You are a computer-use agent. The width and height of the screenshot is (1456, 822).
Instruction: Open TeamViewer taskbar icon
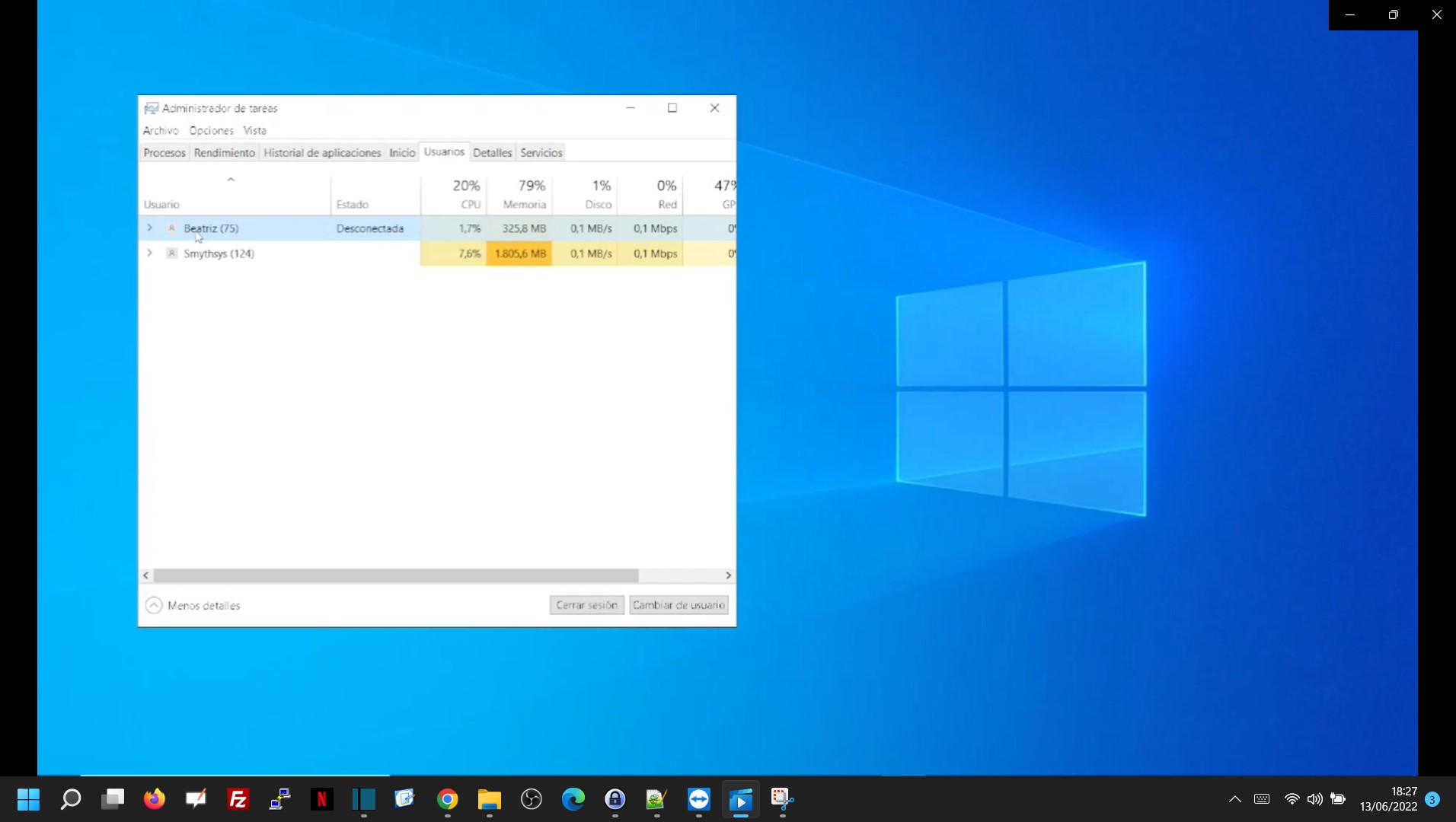click(x=698, y=798)
